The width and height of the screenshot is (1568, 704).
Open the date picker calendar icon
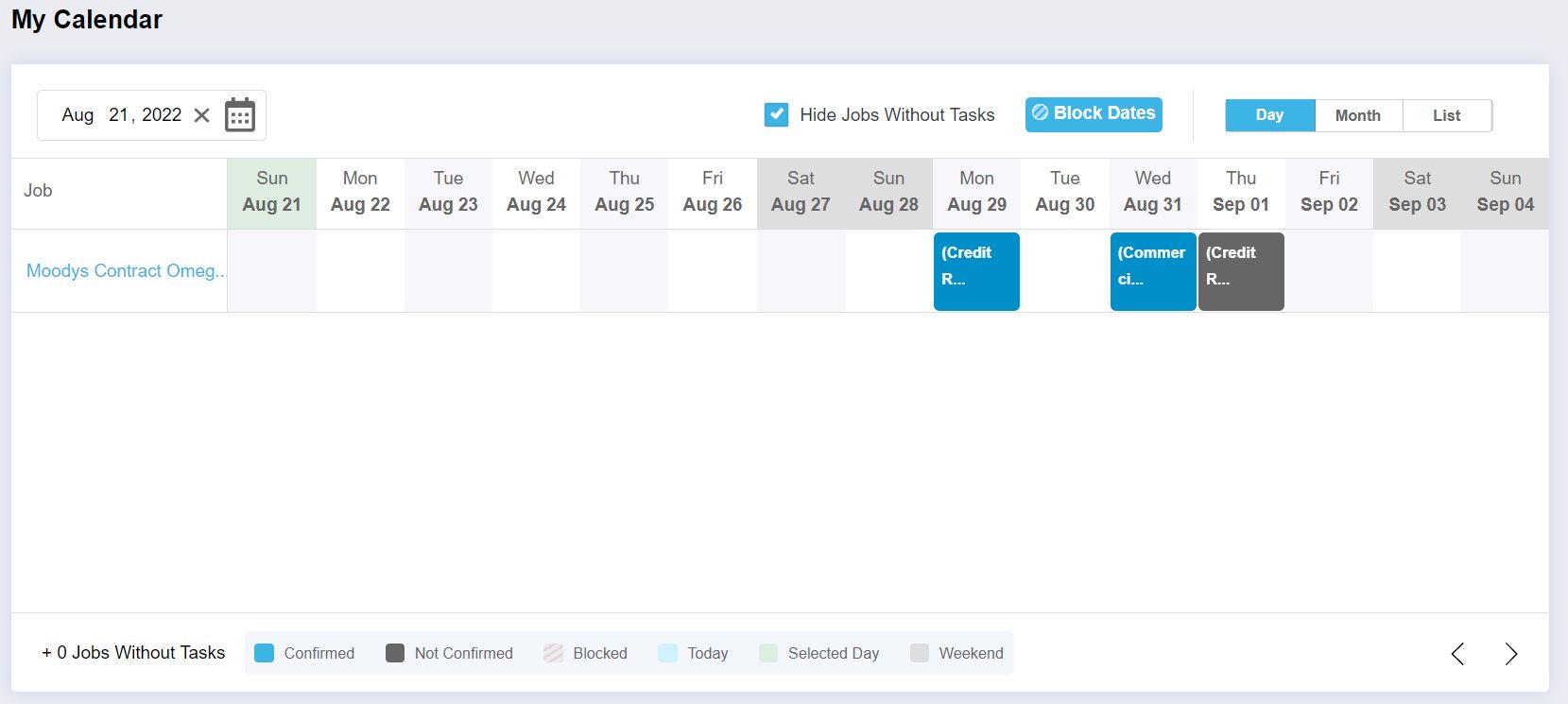[x=240, y=115]
